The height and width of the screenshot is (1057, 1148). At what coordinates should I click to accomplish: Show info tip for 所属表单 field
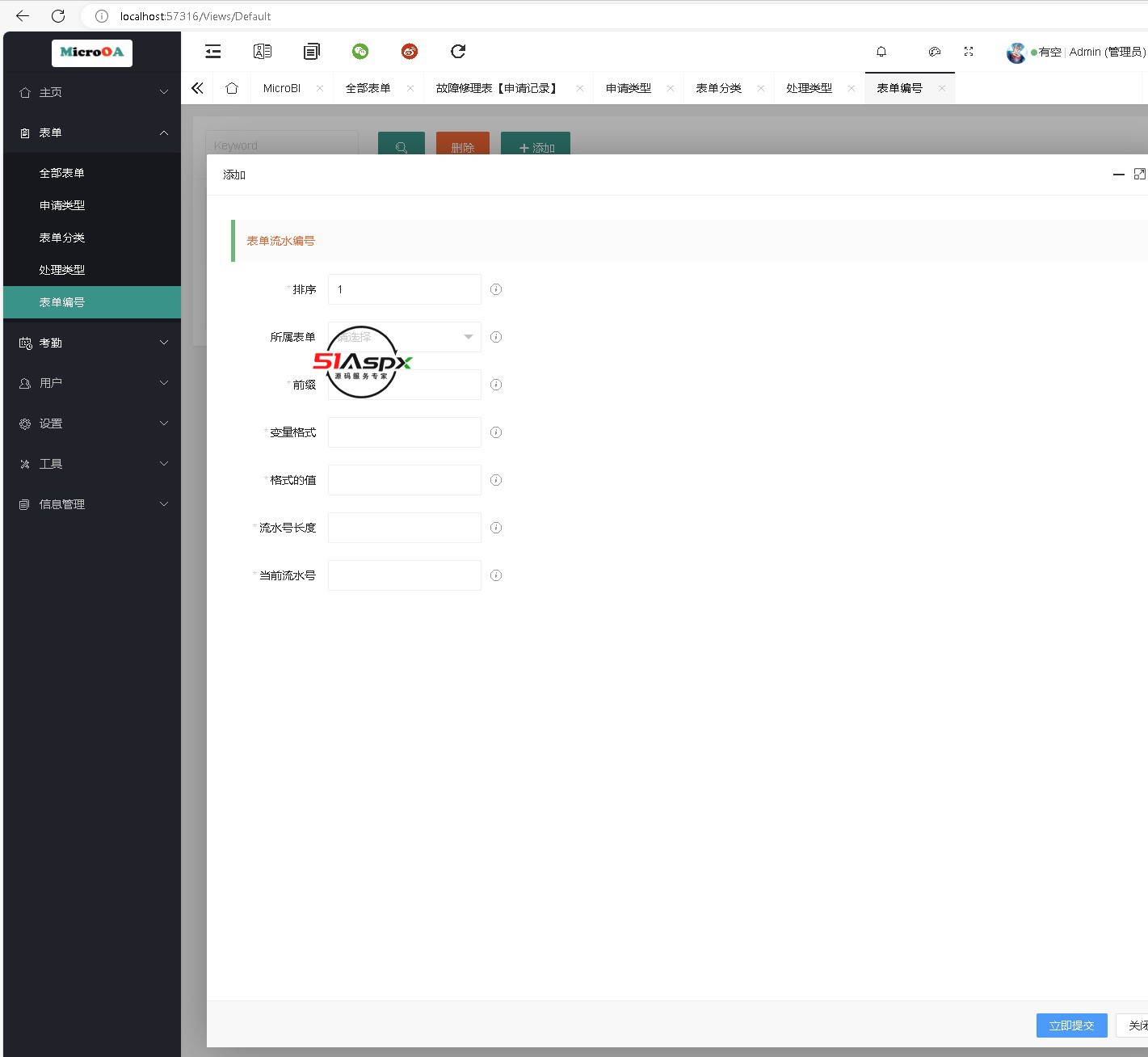(x=496, y=337)
